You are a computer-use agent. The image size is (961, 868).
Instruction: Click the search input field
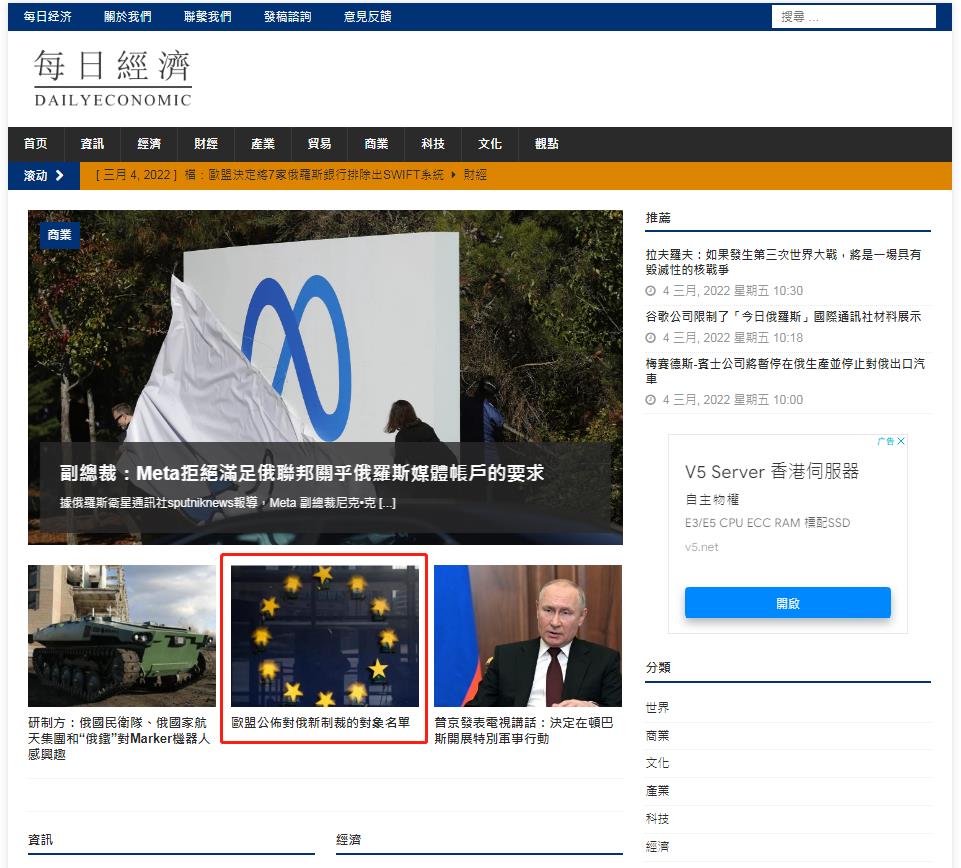(853, 17)
